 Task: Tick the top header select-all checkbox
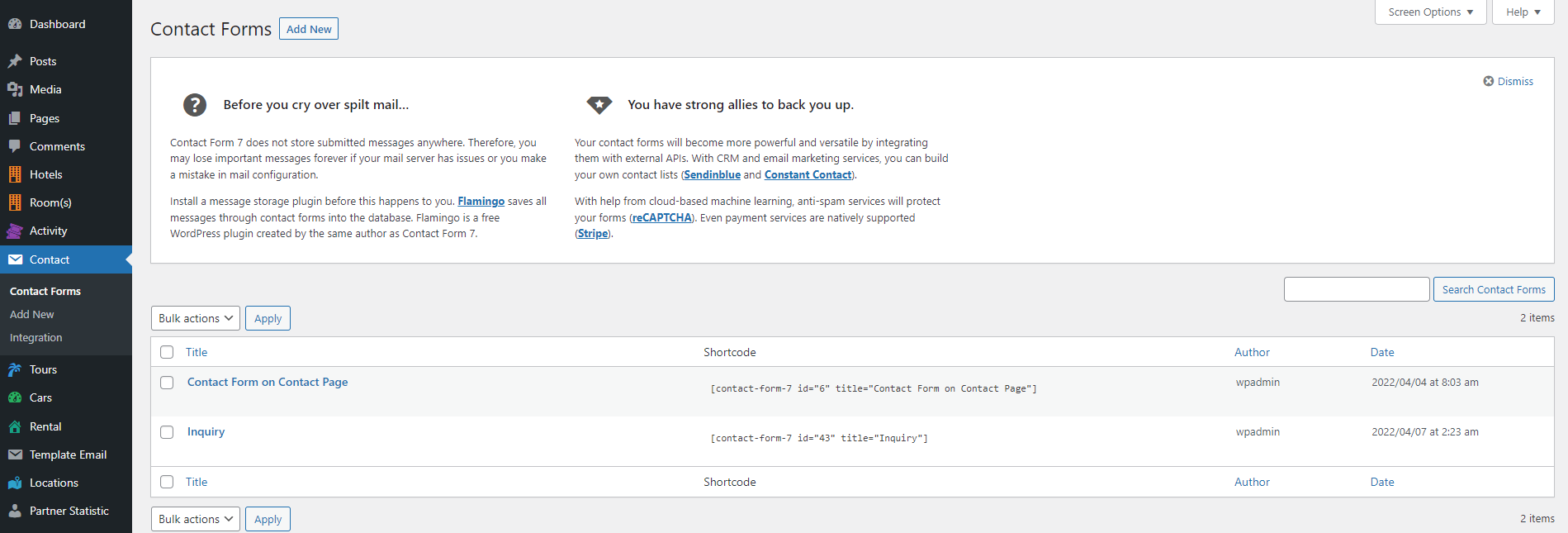point(167,352)
